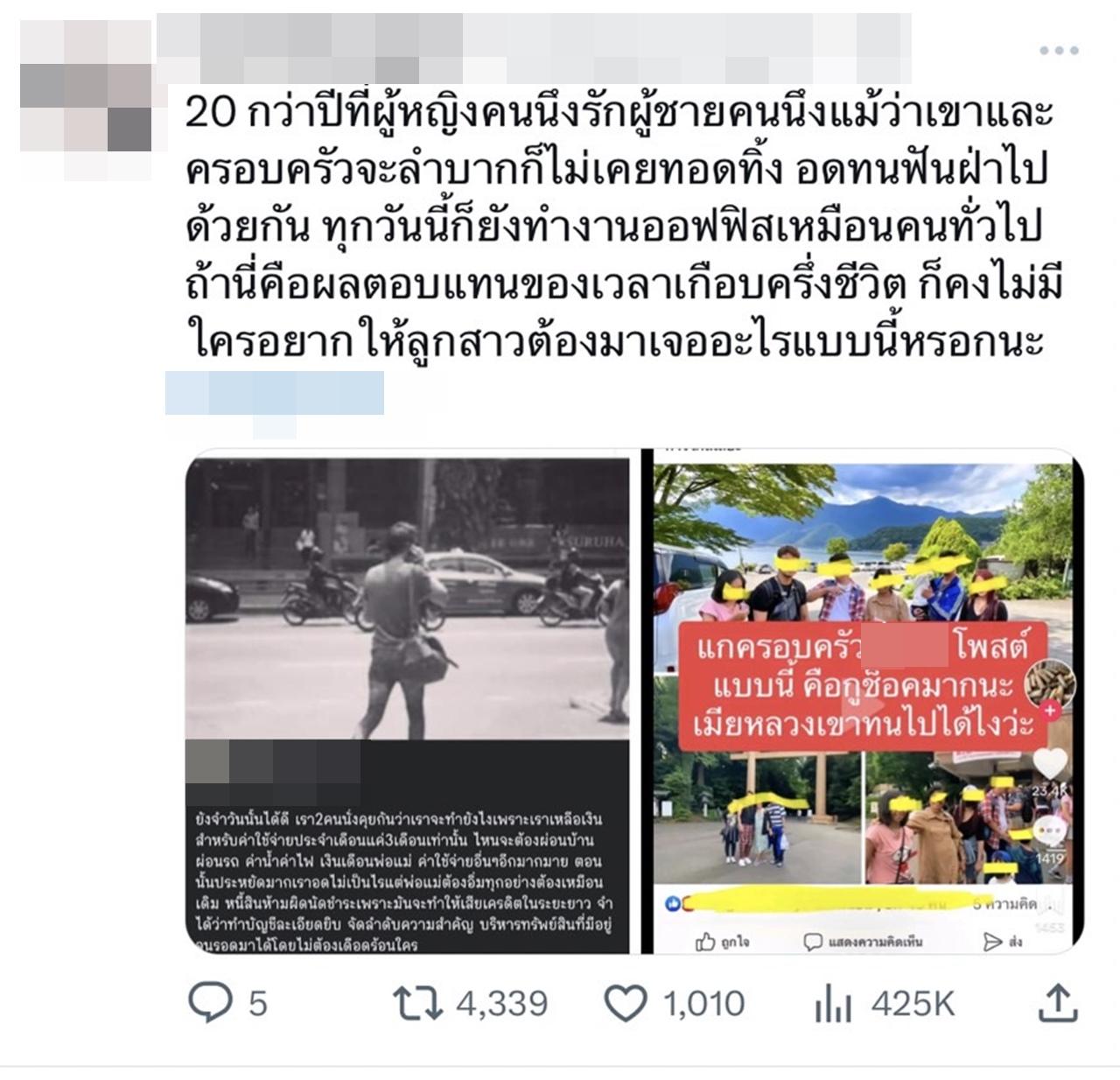This screenshot has width=1120, height=1080.
Task: Like the tweet with heart icon
Action: pos(626,1003)
